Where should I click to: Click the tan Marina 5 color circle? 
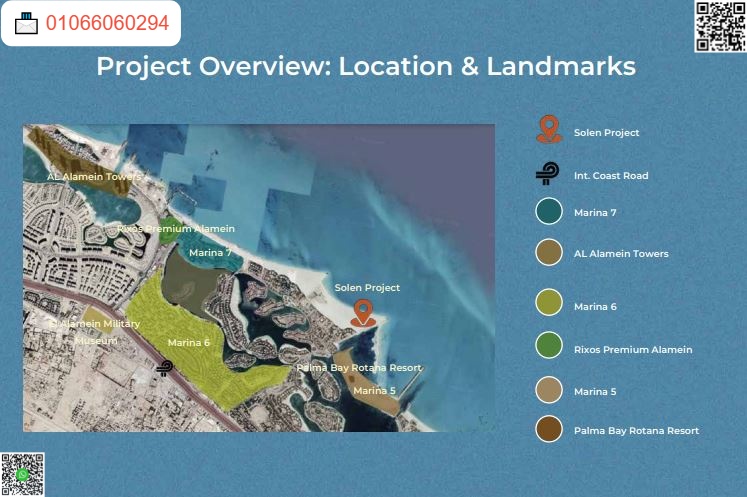click(x=549, y=390)
